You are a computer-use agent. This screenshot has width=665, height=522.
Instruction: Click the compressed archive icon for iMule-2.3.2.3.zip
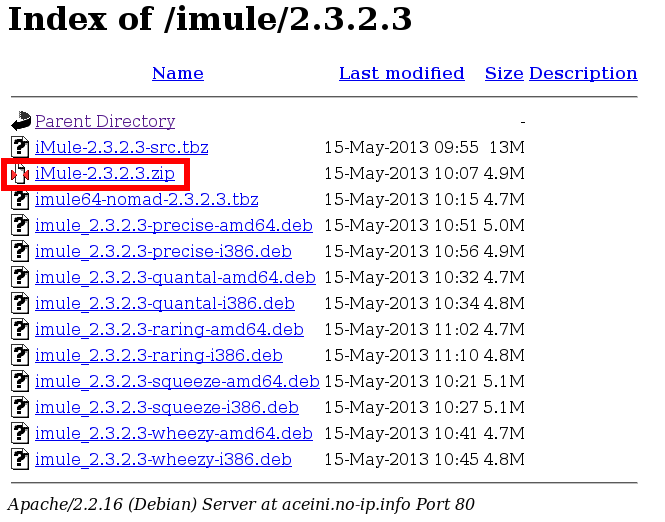coord(21,174)
